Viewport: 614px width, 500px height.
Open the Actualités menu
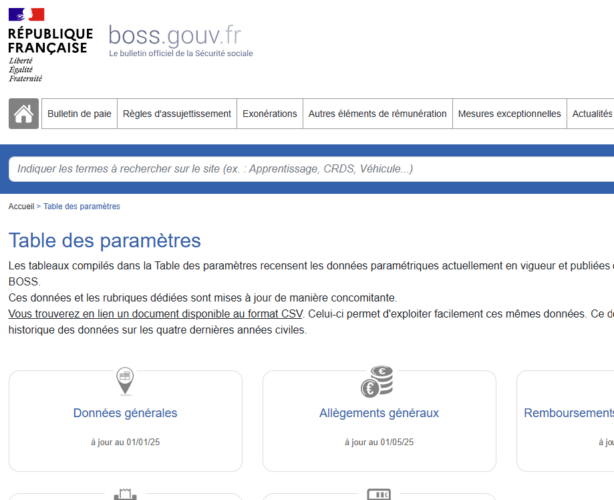tap(591, 114)
